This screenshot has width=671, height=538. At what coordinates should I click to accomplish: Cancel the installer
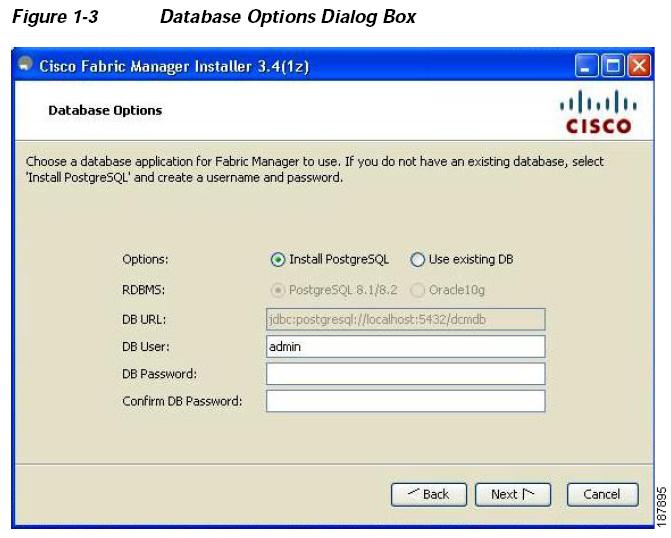pos(603,495)
